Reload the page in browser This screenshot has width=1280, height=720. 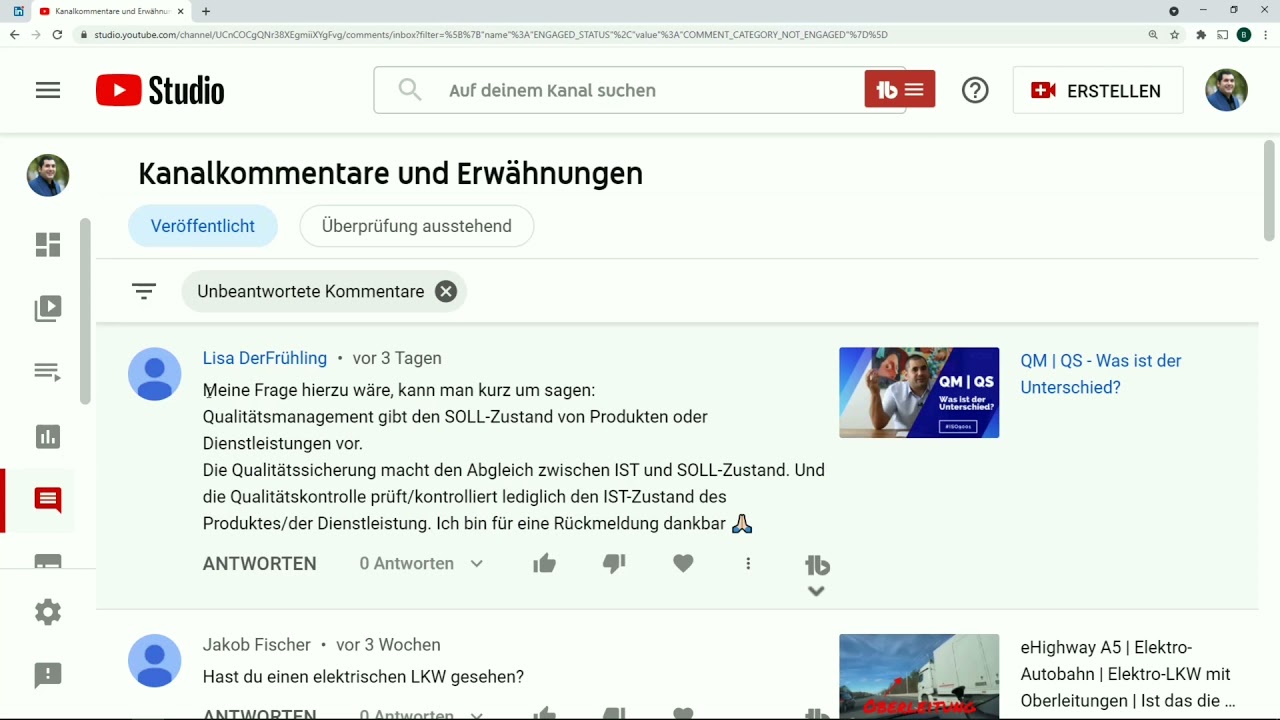tap(57, 34)
